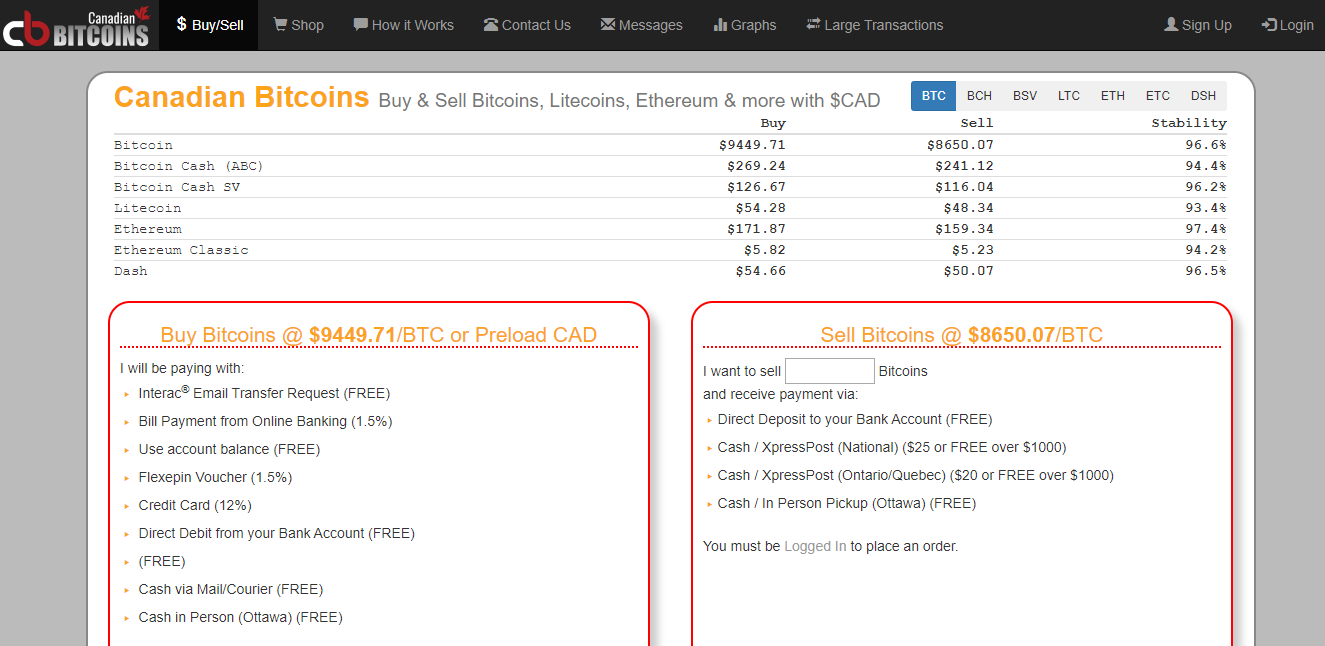The width and height of the screenshot is (1325, 646).
Task: Switch to the LTC tab
Action: coord(1069,96)
